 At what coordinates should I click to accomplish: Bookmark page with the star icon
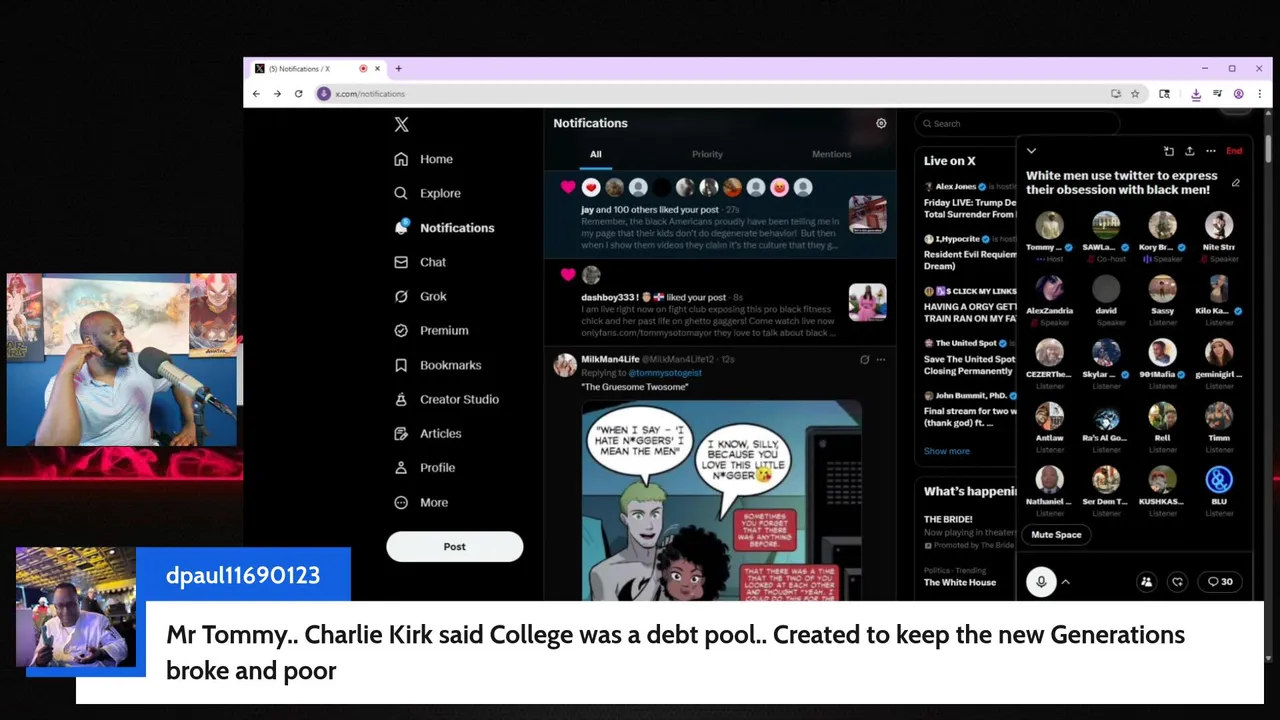click(1135, 94)
